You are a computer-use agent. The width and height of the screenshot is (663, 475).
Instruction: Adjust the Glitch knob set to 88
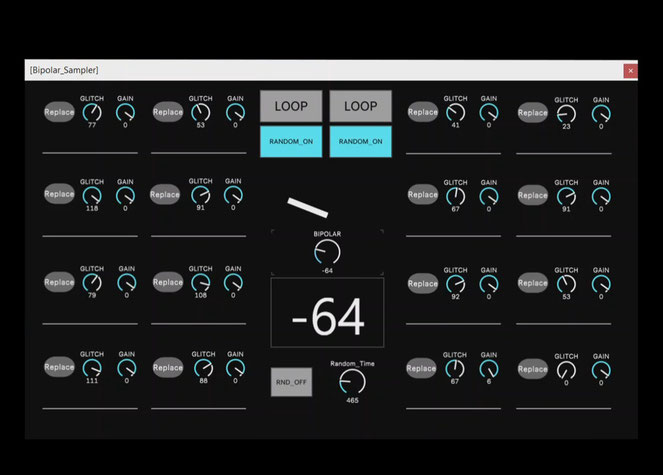[x=203, y=368]
